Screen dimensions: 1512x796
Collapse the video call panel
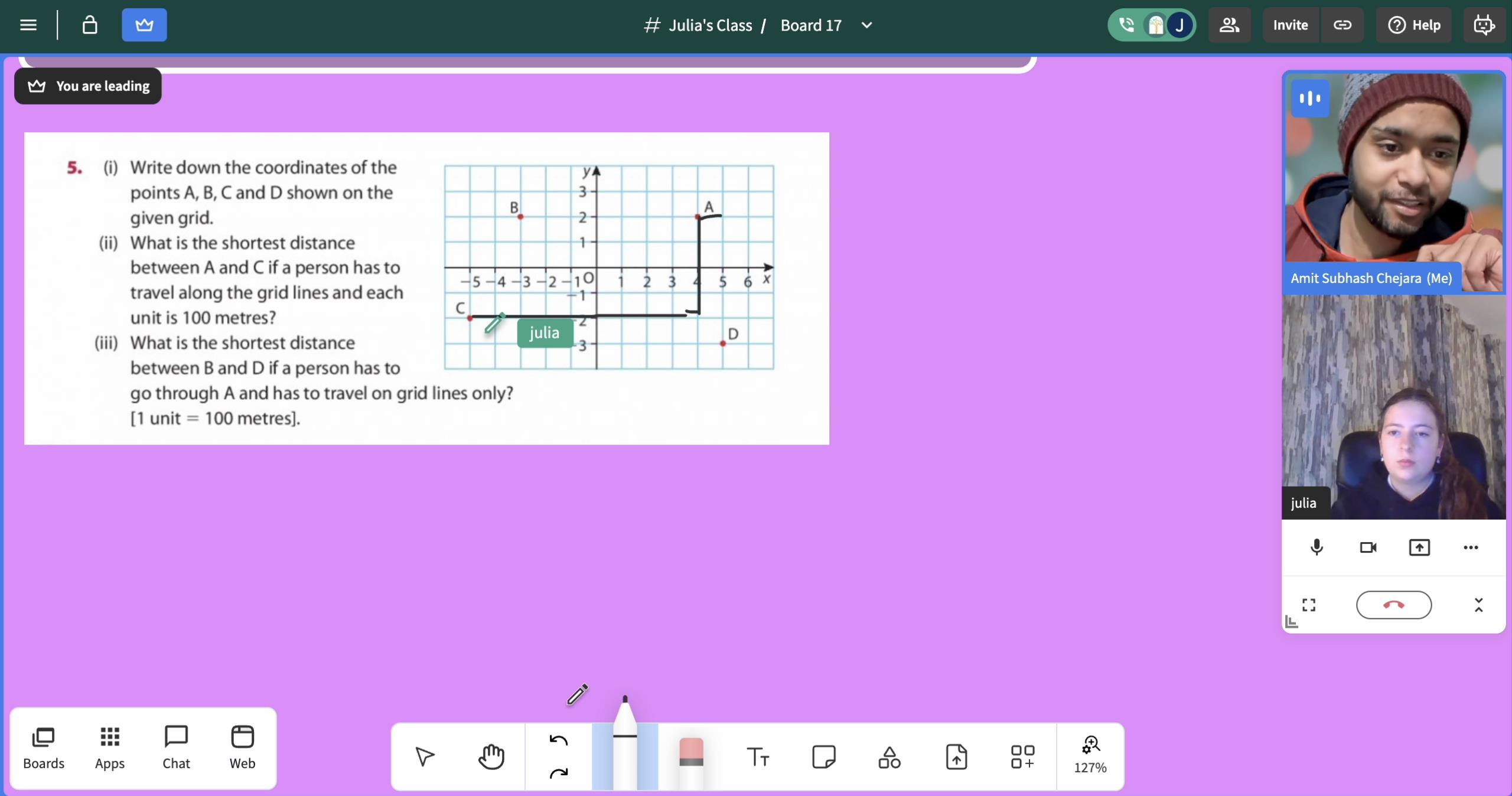click(x=1478, y=605)
